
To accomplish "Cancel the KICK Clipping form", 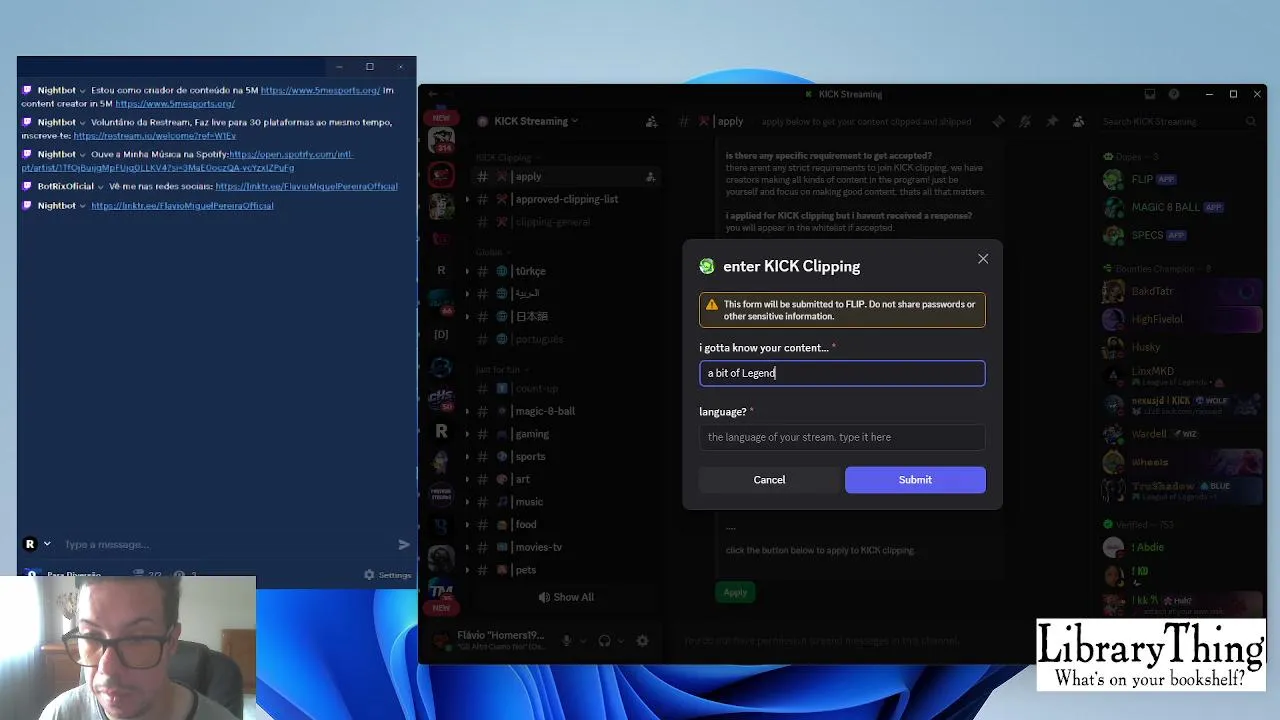I will 769,480.
